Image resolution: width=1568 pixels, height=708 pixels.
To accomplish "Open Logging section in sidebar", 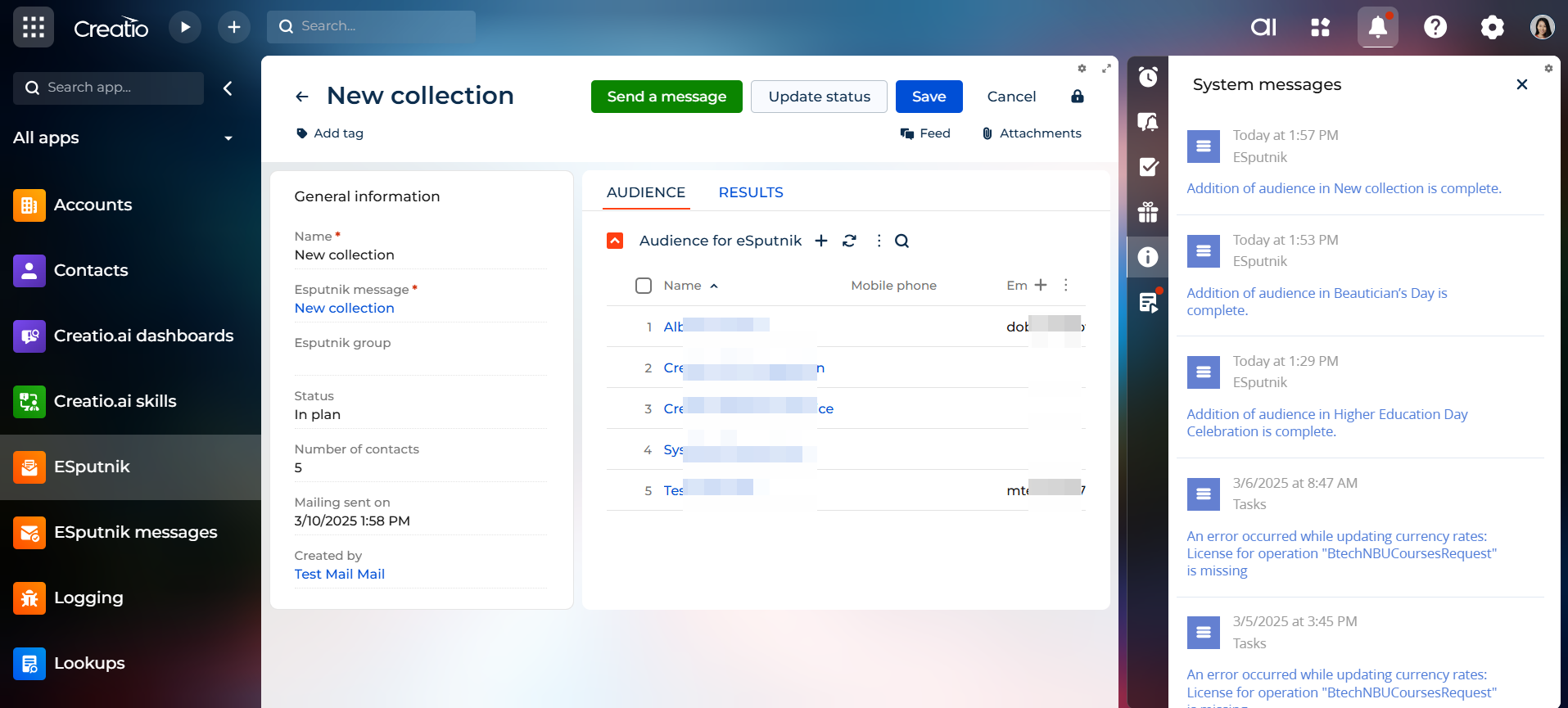I will click(x=131, y=598).
